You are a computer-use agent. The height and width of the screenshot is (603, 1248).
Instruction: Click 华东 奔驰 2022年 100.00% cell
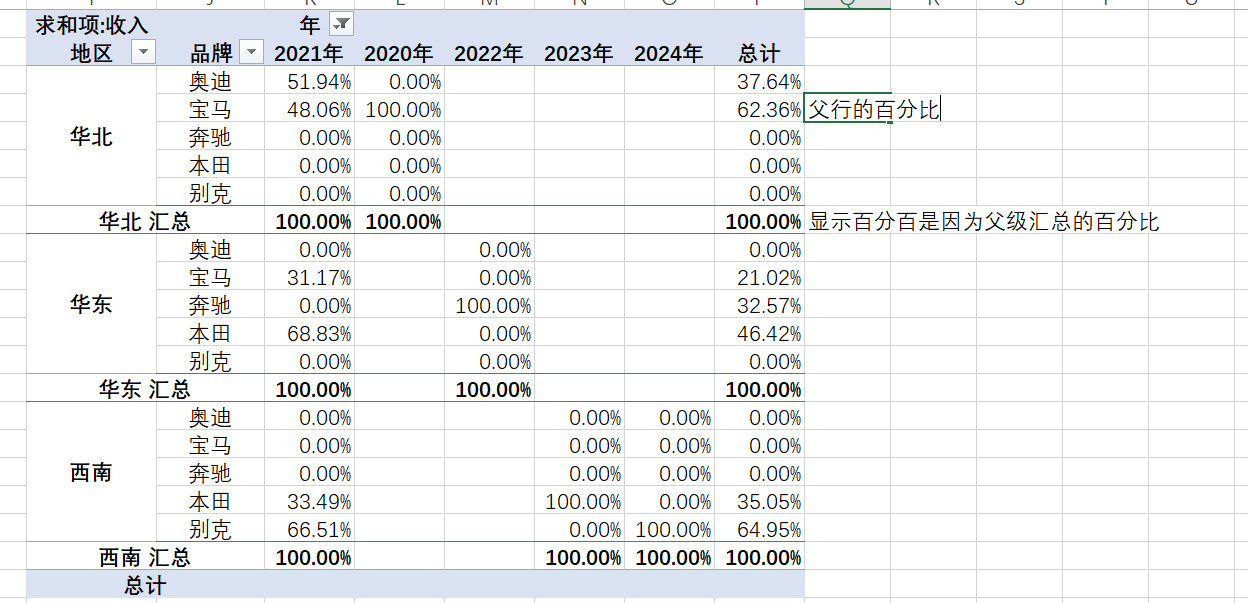(x=489, y=305)
